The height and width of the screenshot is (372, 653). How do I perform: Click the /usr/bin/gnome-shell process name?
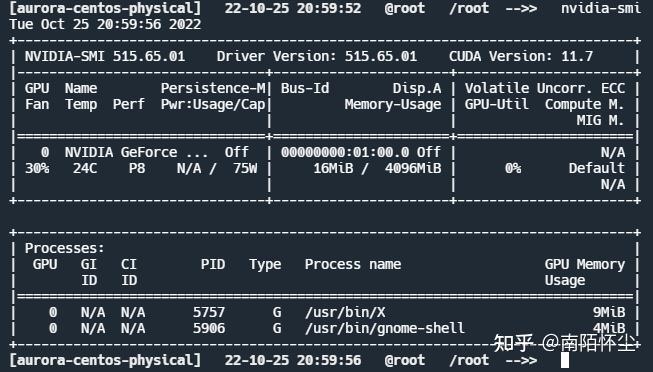384,328
